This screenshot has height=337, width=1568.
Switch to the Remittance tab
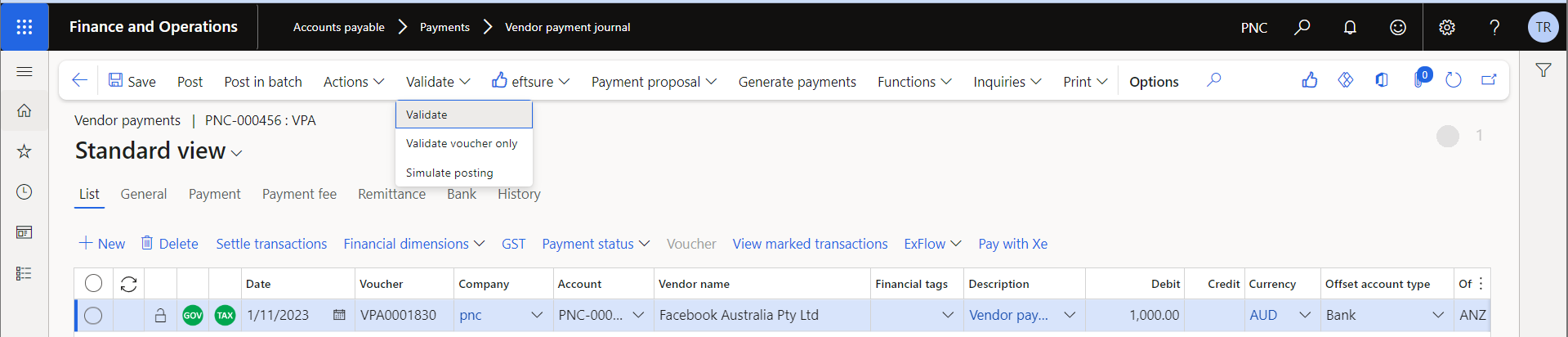391,194
